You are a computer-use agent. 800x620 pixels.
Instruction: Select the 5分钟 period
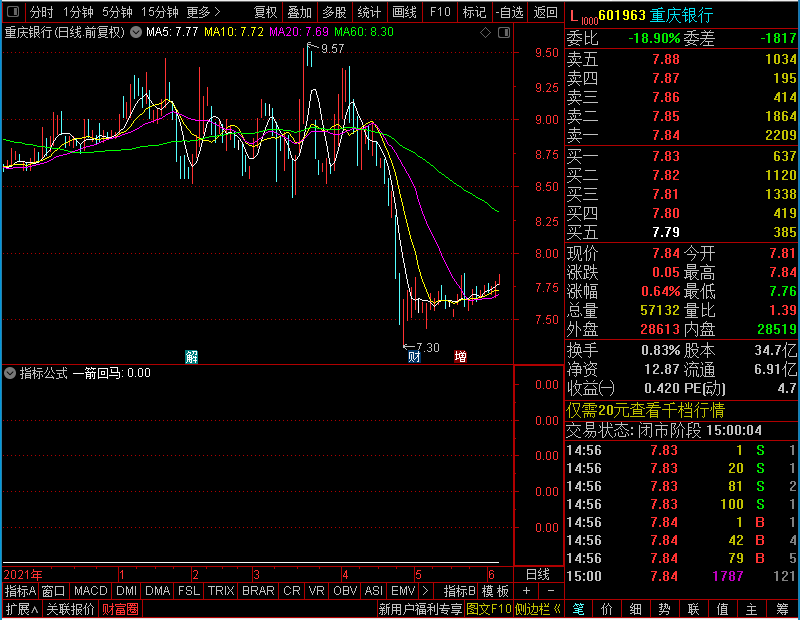117,12
